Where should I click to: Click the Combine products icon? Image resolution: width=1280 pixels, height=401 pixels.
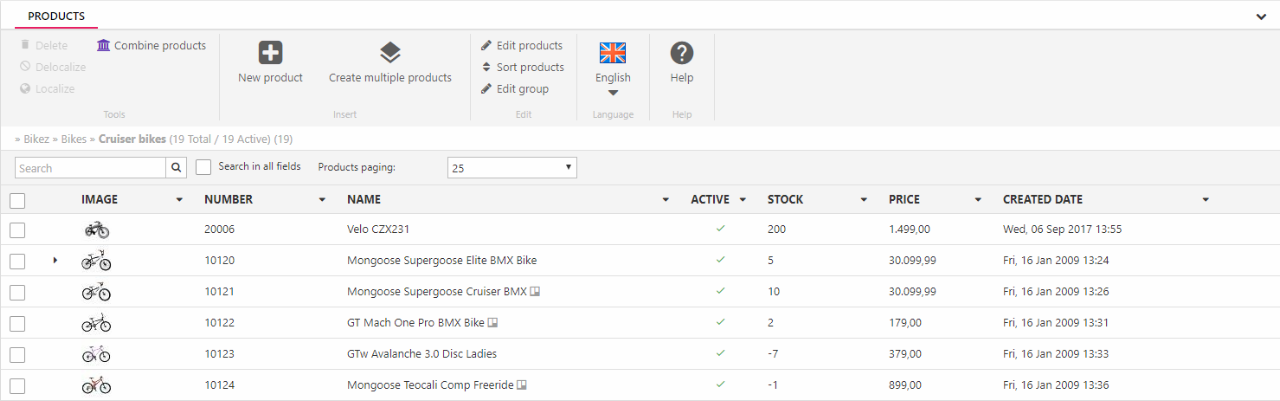[104, 45]
